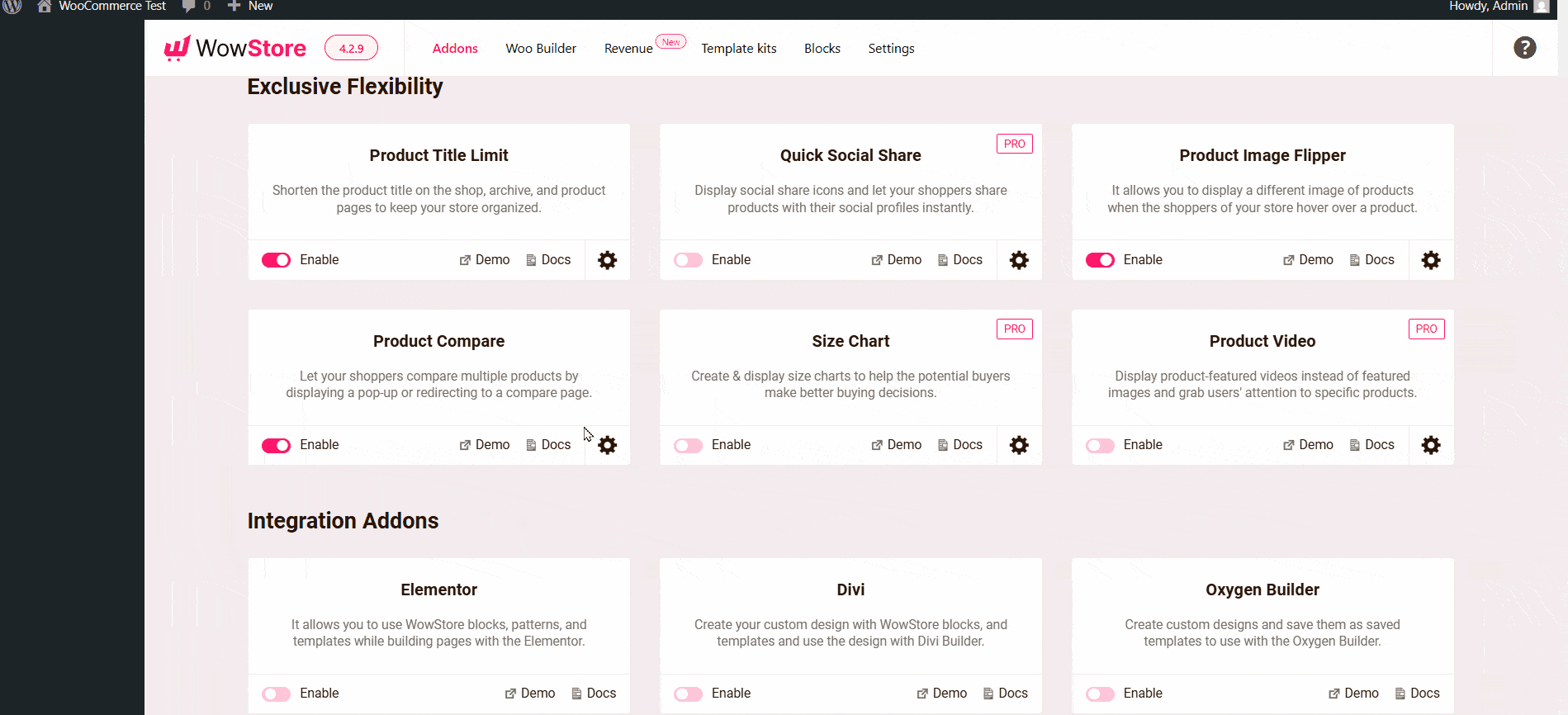Click the Oxygen Builder card title
Viewport: 1568px width, 715px height.
(x=1262, y=590)
